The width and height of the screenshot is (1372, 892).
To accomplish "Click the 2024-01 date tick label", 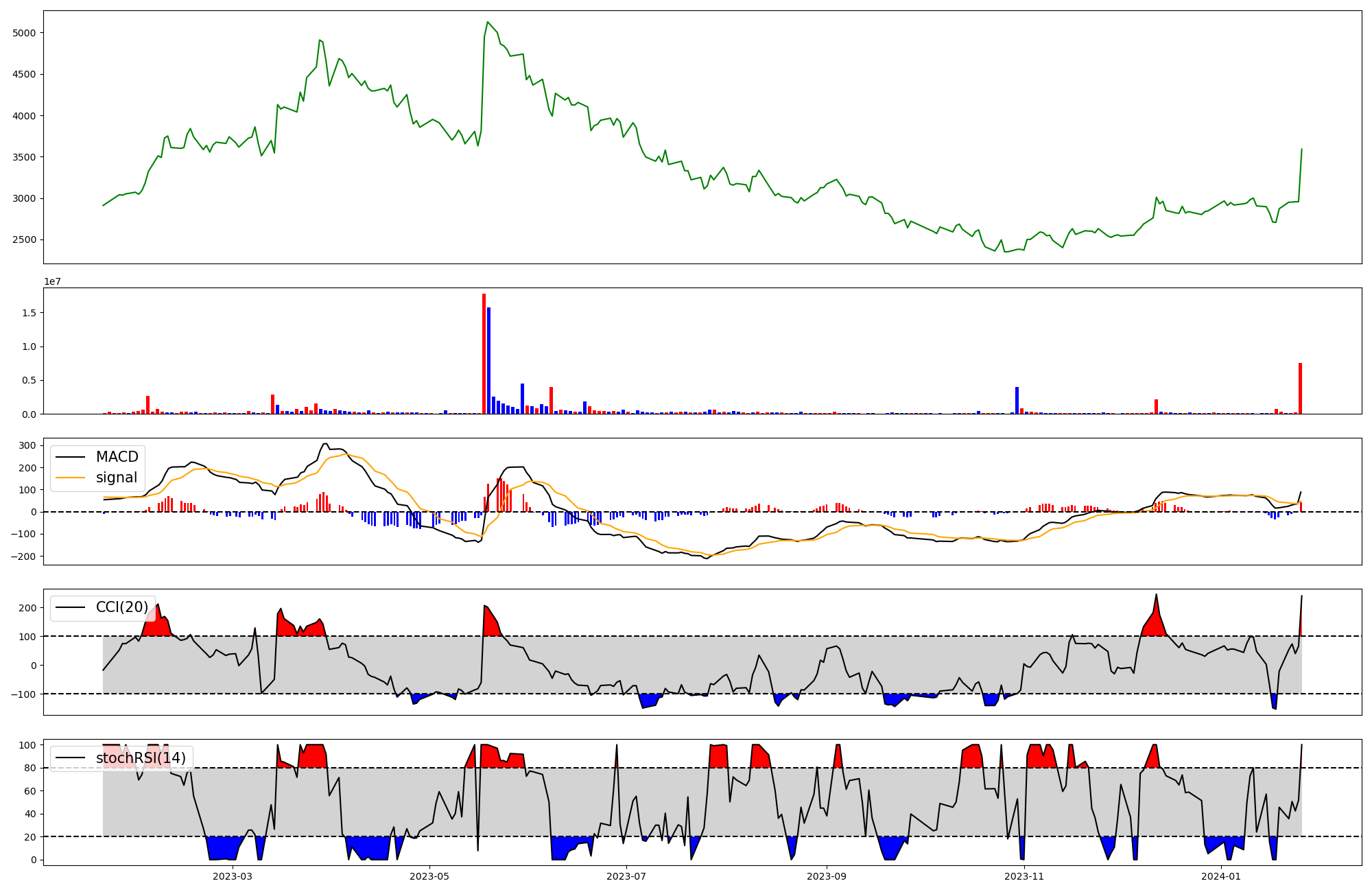I will 1222,876.
